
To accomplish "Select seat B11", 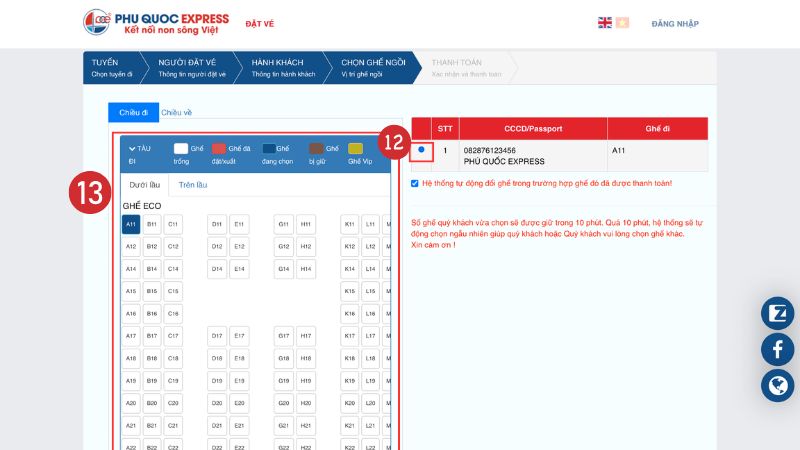I will [x=152, y=224].
